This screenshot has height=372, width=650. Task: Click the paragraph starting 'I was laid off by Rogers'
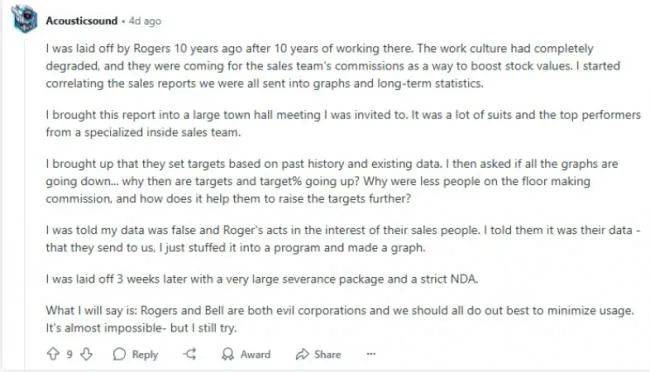tap(333, 66)
